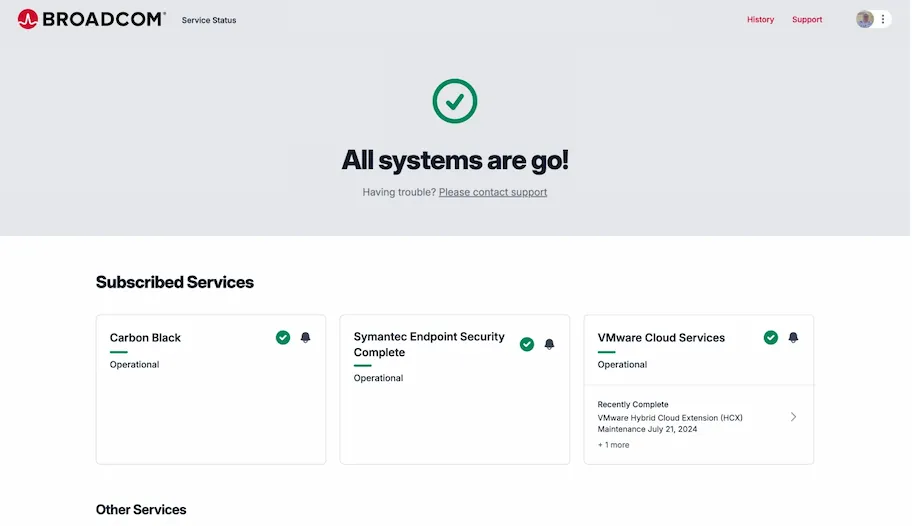The image size is (912, 526).
Task: Click Symantec 'Operational' status text
Action: click(x=378, y=378)
